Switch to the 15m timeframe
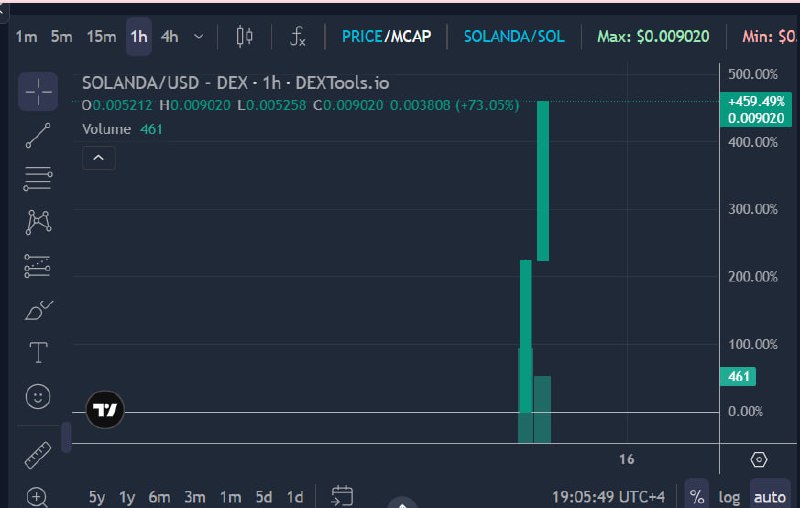Image resolution: width=800 pixels, height=508 pixels. (x=101, y=37)
